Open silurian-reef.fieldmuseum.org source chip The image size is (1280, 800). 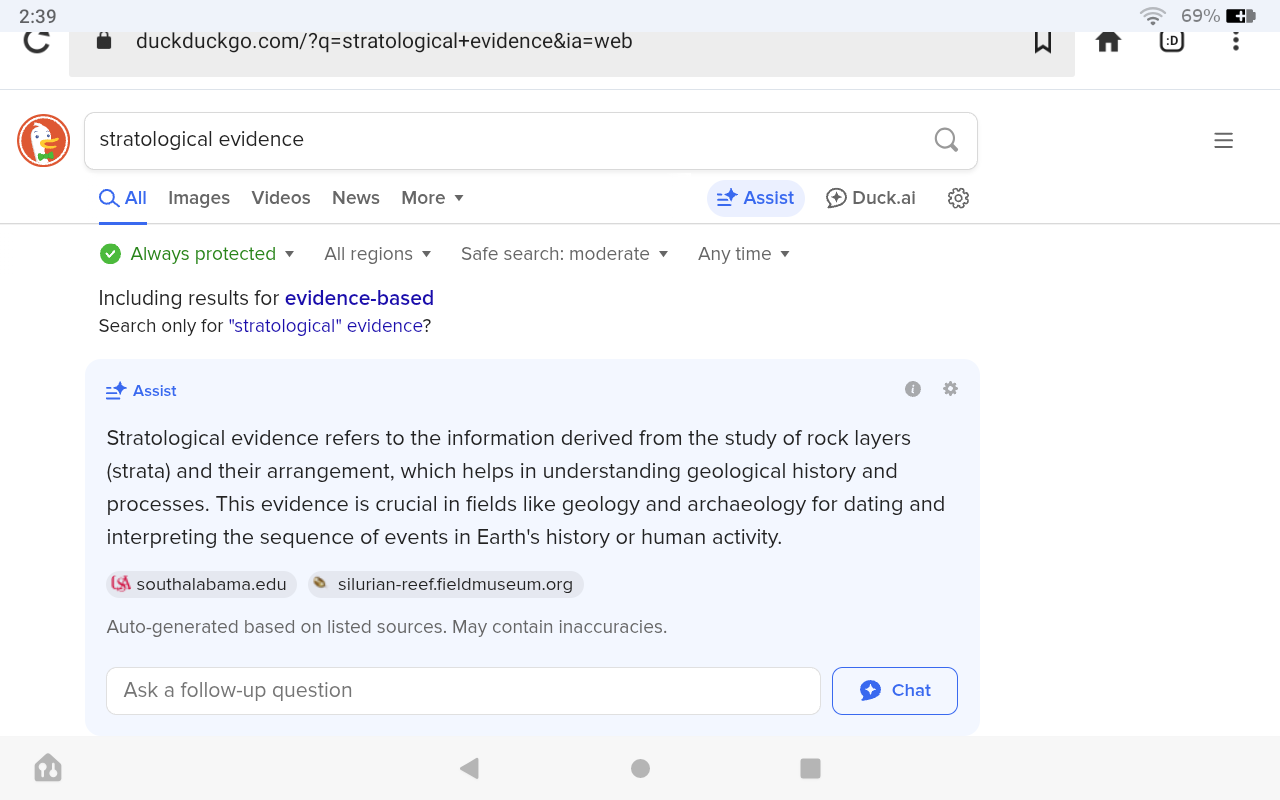tap(446, 584)
